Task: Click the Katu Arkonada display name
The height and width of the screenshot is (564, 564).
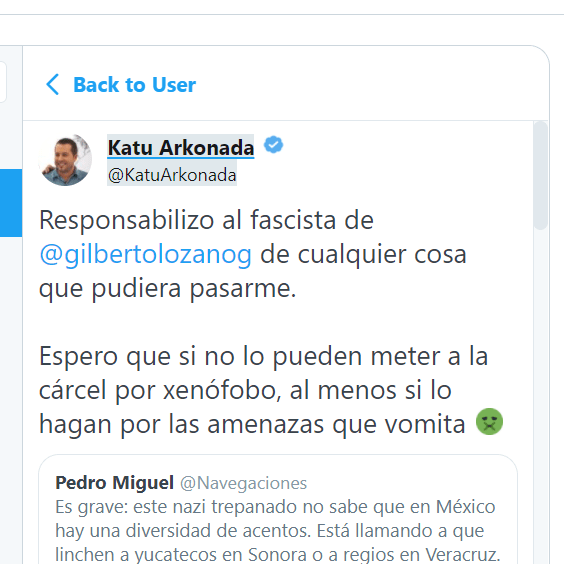Action: pyautogui.click(x=181, y=147)
